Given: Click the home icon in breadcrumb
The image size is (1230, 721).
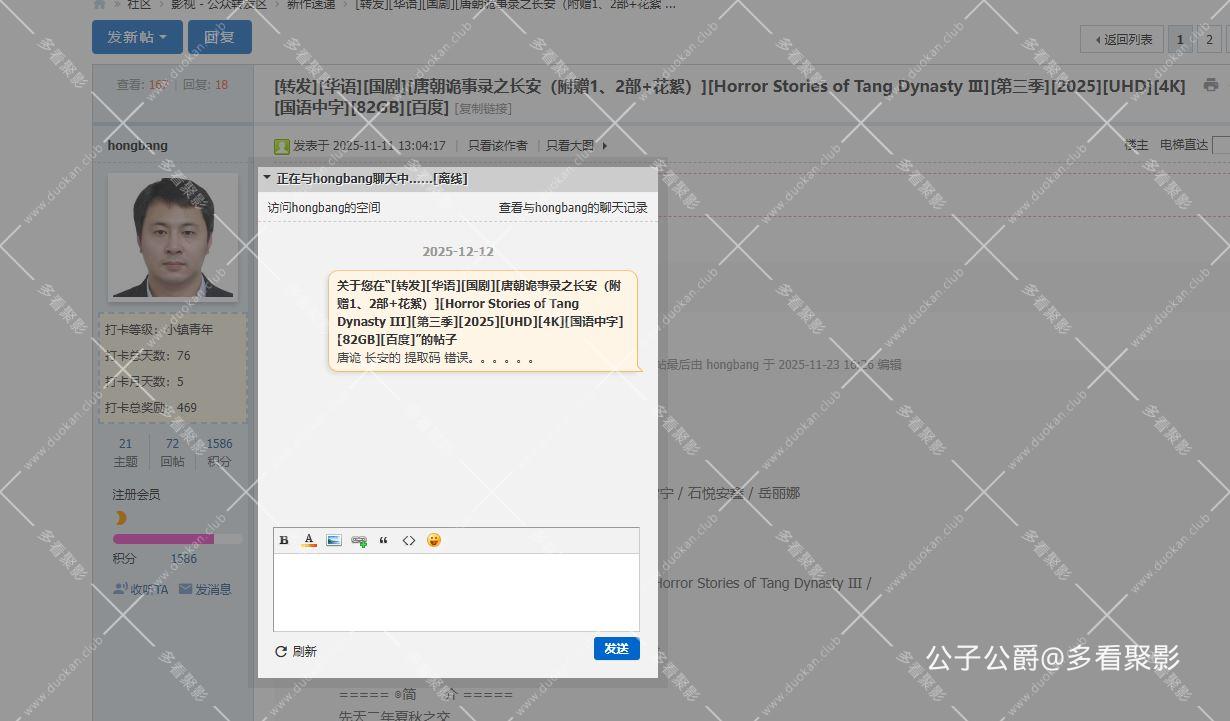Looking at the screenshot, I should [100, 4].
